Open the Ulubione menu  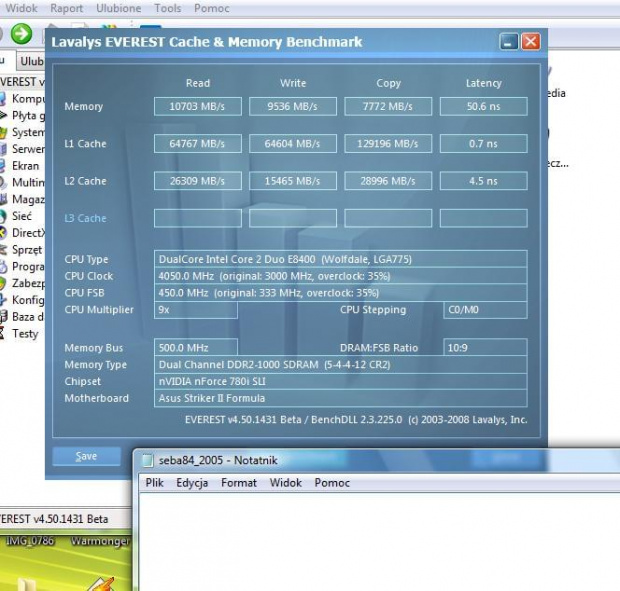pyautogui.click(x=119, y=8)
